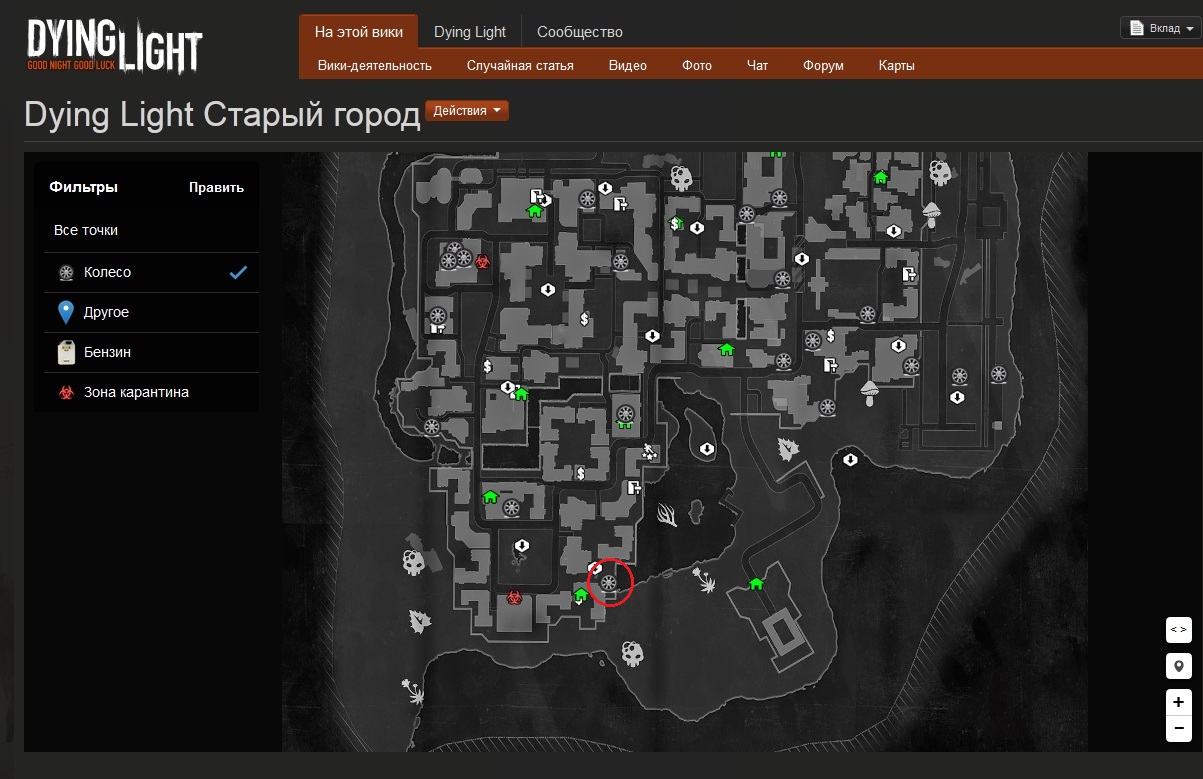The height and width of the screenshot is (779, 1203).
Task: Open Случайная статья
Action: [520, 65]
